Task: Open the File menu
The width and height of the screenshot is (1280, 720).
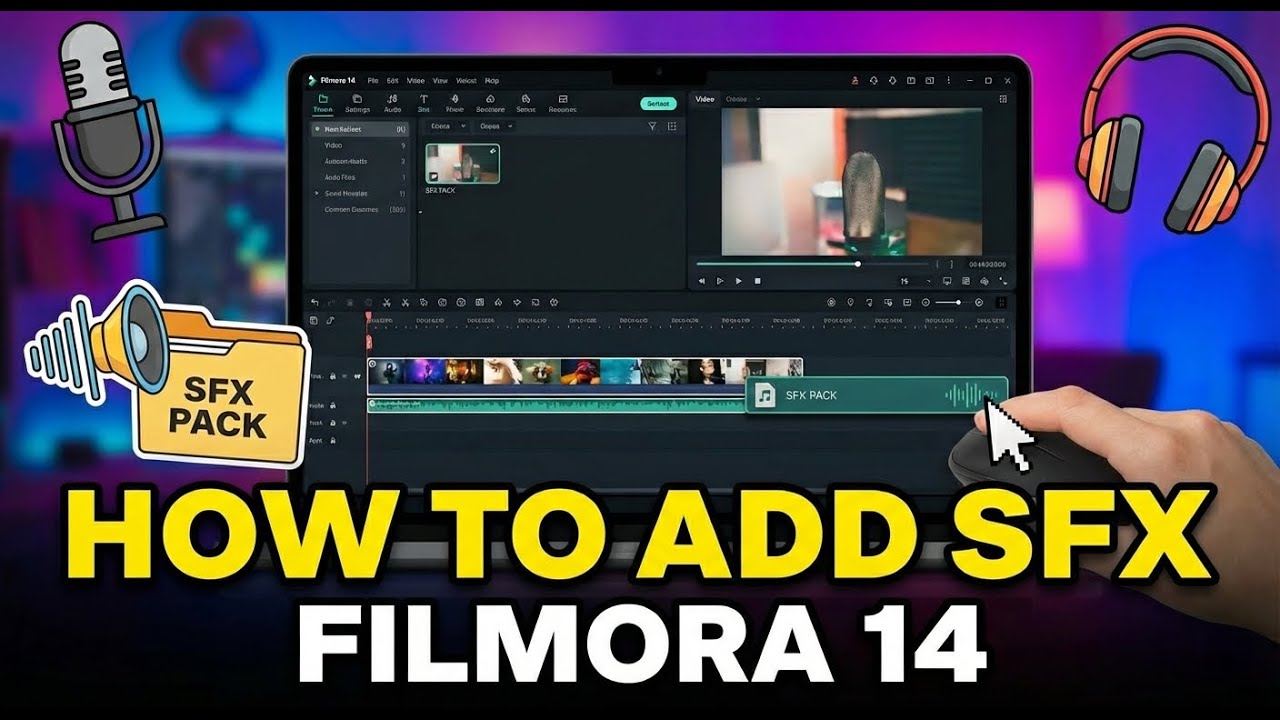Action: (x=373, y=80)
